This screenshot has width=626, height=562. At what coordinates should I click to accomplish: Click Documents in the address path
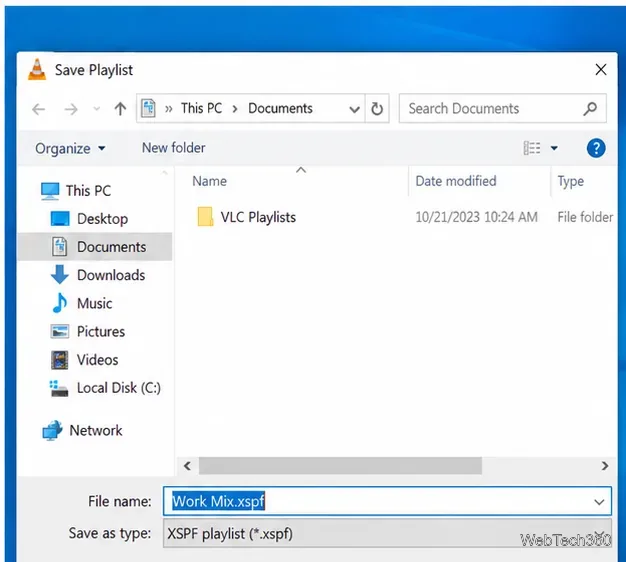coord(280,108)
